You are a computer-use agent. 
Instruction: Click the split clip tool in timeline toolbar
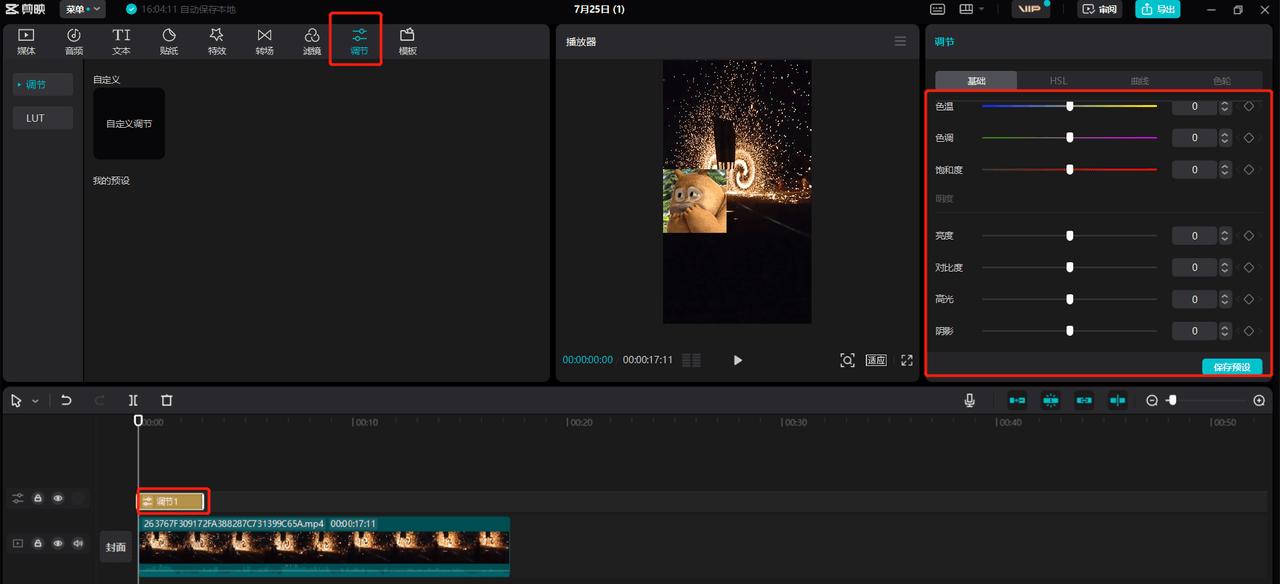tap(133, 400)
